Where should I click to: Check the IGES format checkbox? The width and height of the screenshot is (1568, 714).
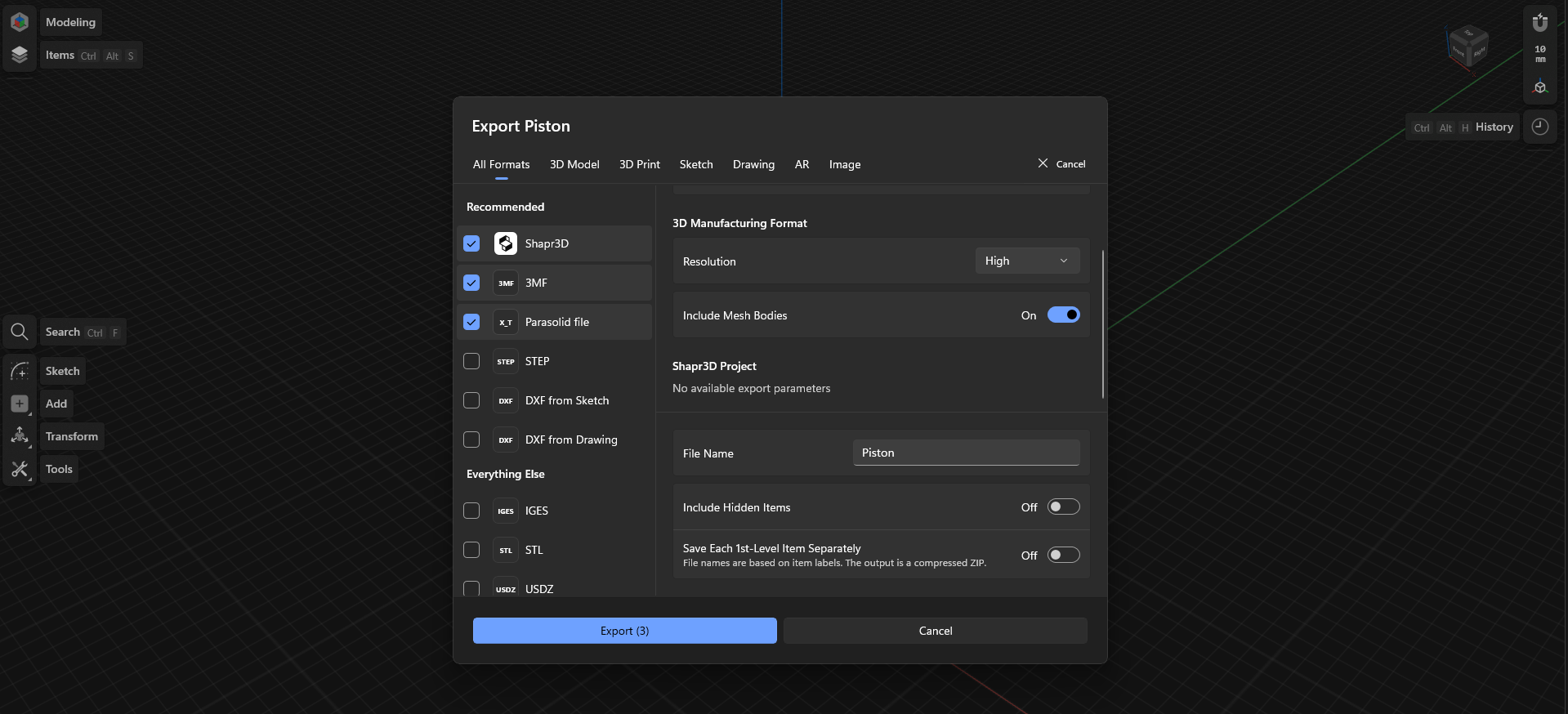click(x=471, y=511)
